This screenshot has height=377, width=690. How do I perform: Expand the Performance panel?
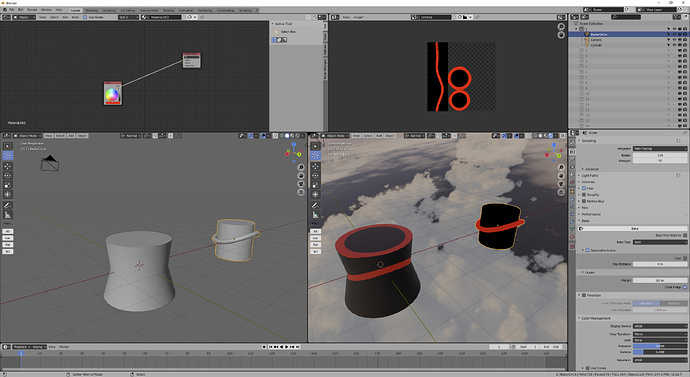pyautogui.click(x=591, y=214)
